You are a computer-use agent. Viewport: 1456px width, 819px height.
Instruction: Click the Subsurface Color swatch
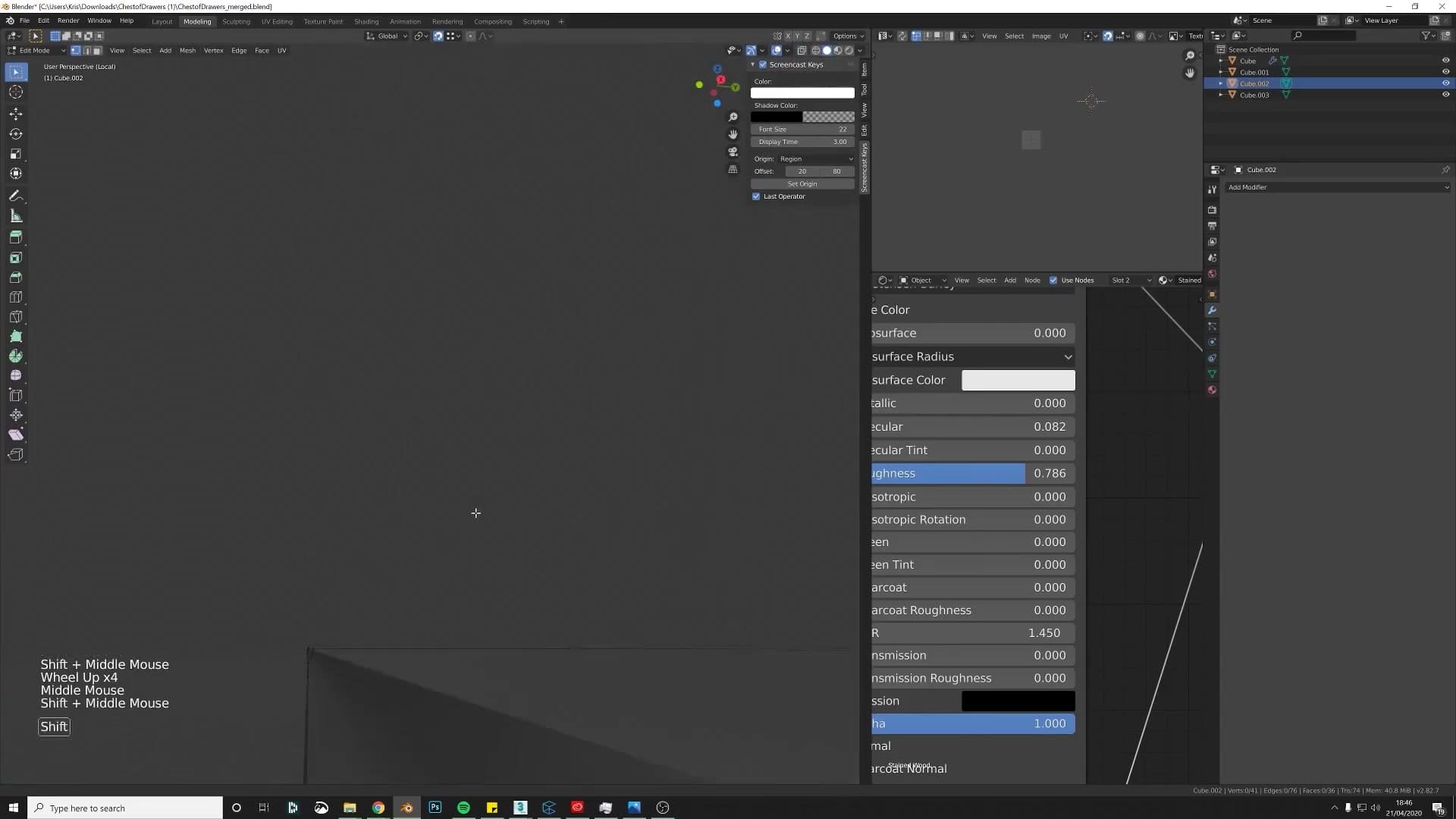tap(1018, 380)
